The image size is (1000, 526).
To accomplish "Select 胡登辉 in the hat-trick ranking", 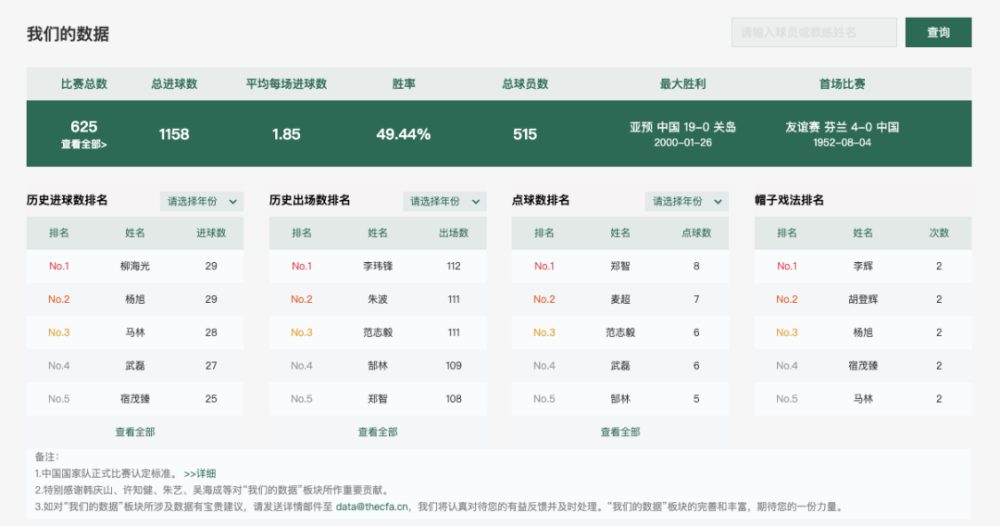I will coord(863,300).
